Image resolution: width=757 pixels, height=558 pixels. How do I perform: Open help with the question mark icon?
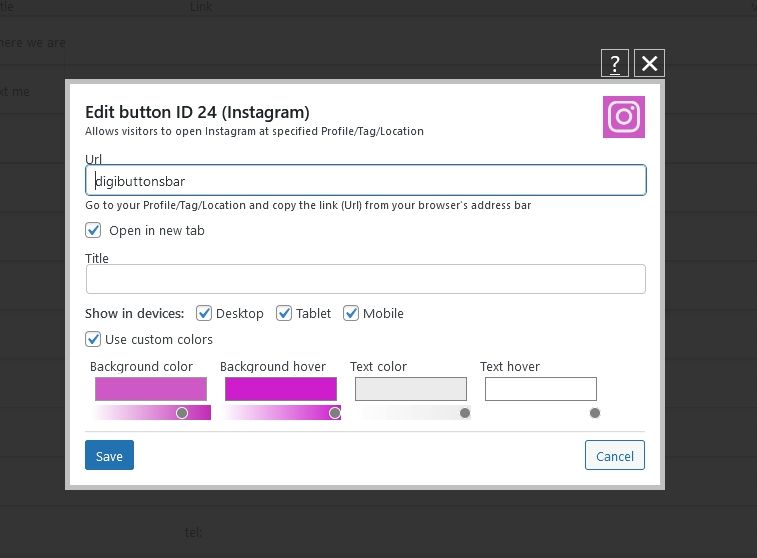615,63
